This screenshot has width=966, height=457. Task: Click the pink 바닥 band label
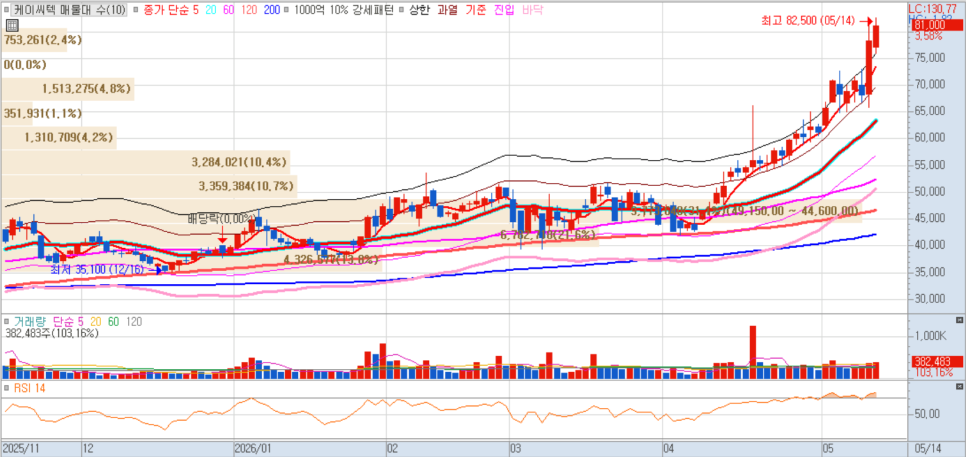point(532,10)
